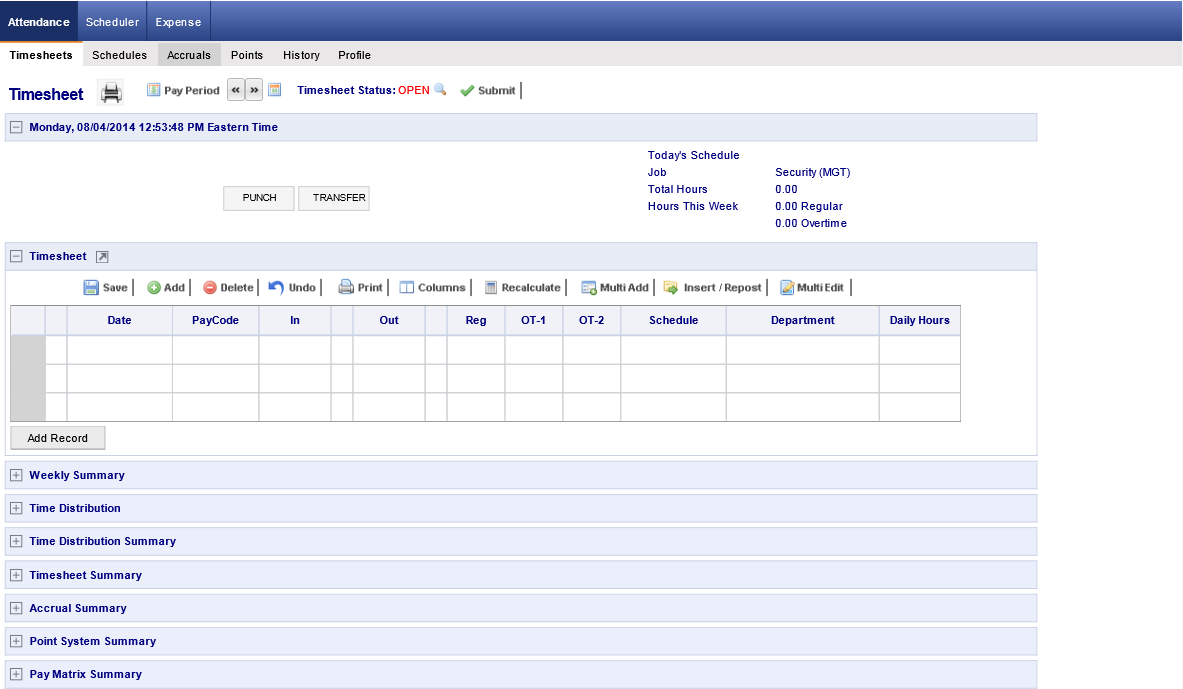Expand Pay Matrix Summary section
1183x689 pixels.
pyautogui.click(x=16, y=674)
